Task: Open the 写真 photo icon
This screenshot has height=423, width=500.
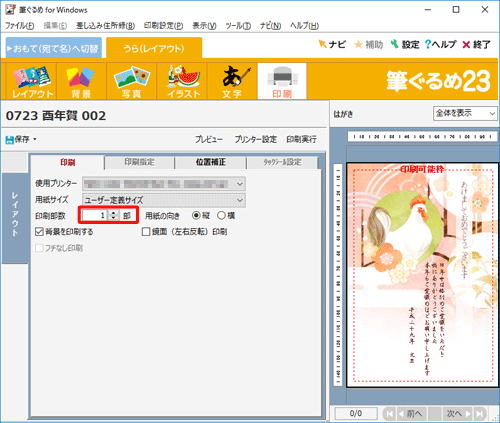Action: pyautogui.click(x=131, y=81)
